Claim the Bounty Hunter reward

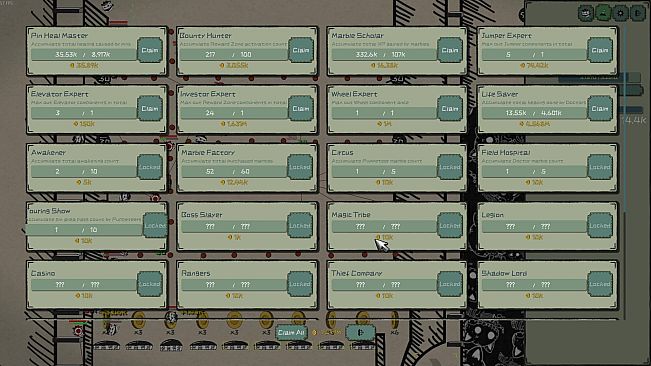click(x=300, y=50)
